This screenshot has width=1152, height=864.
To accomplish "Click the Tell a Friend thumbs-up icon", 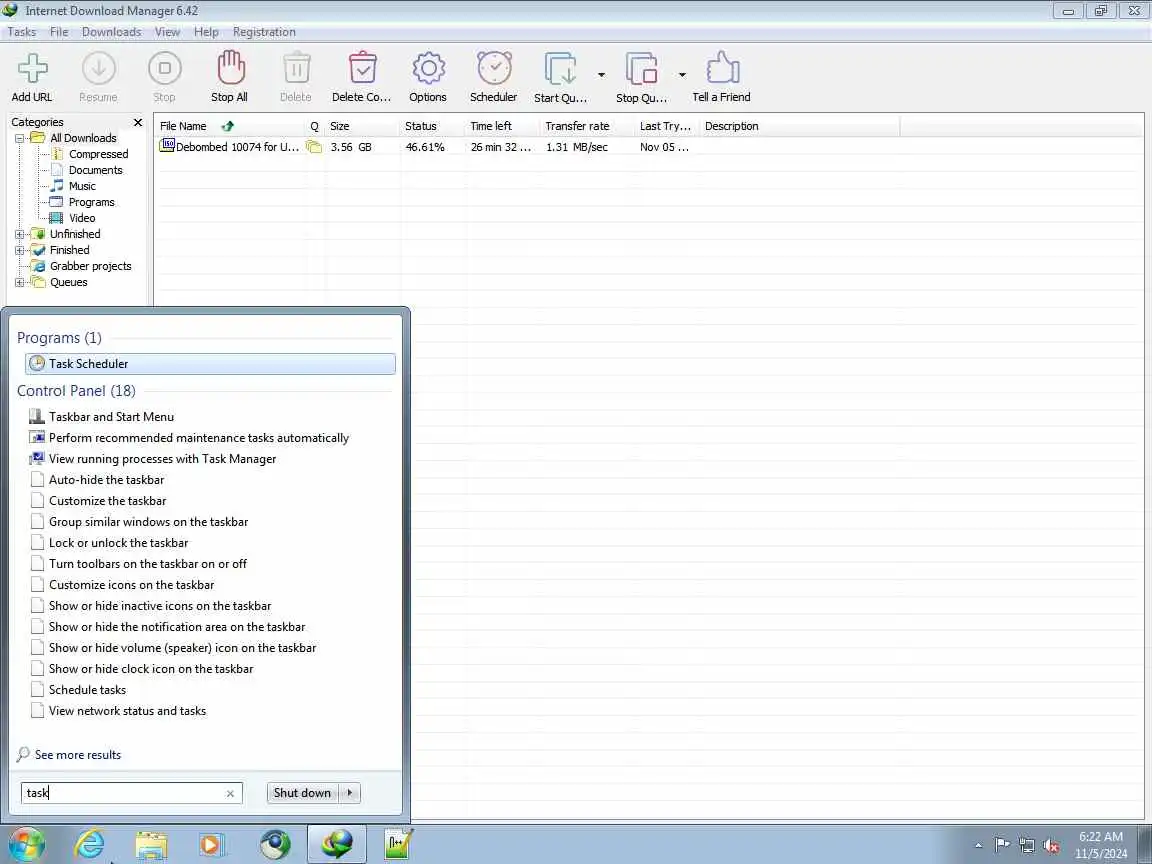I will (x=721, y=68).
